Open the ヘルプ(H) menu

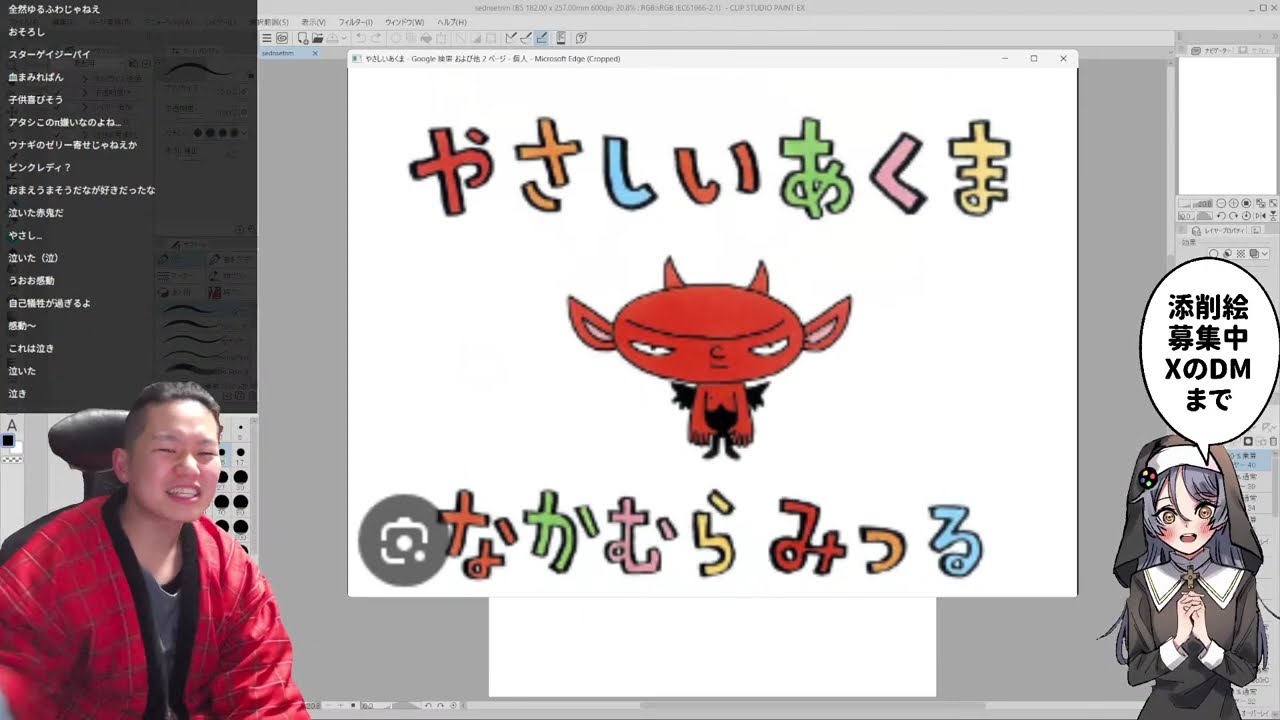point(452,22)
